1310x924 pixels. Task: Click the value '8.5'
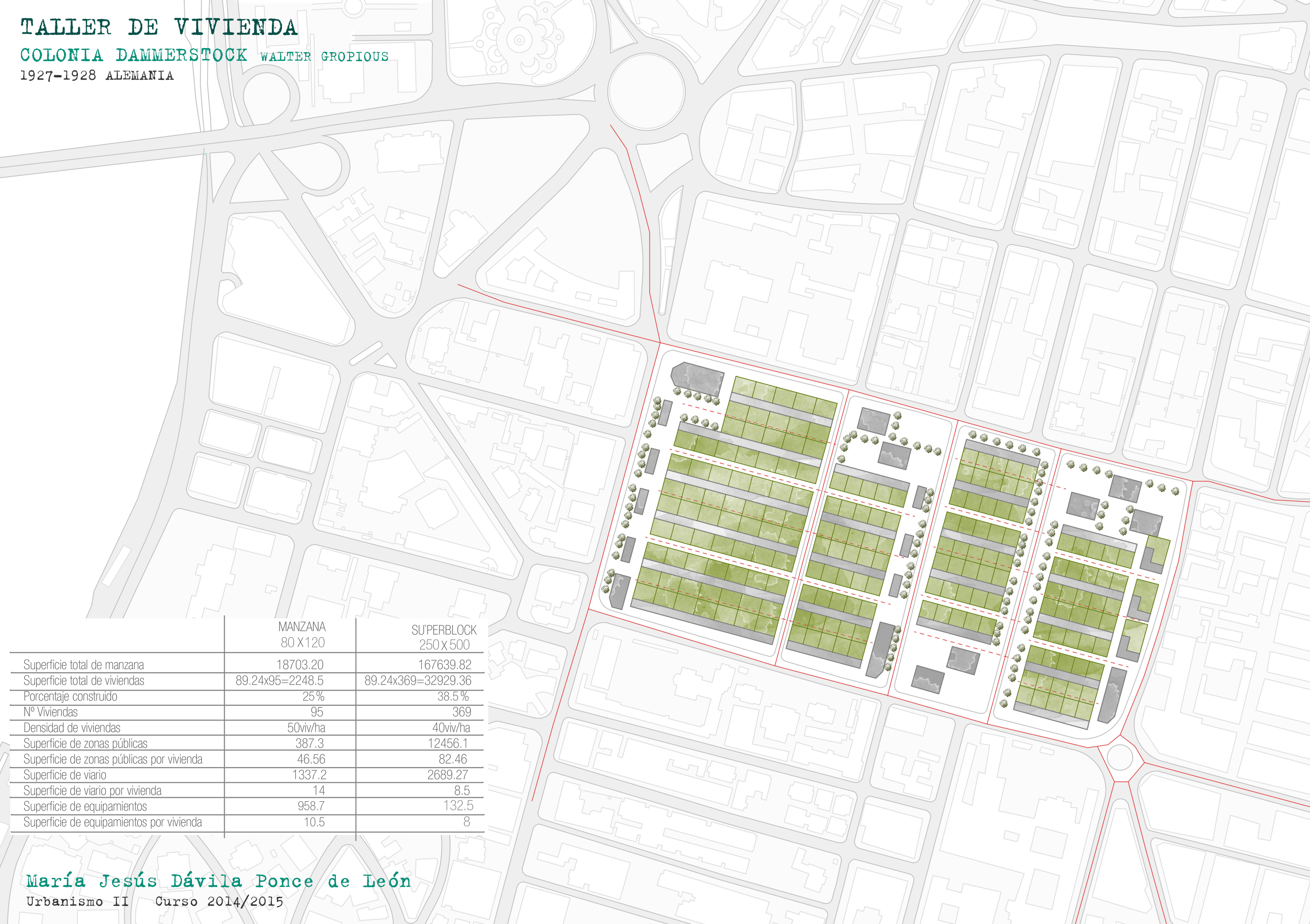point(462,791)
